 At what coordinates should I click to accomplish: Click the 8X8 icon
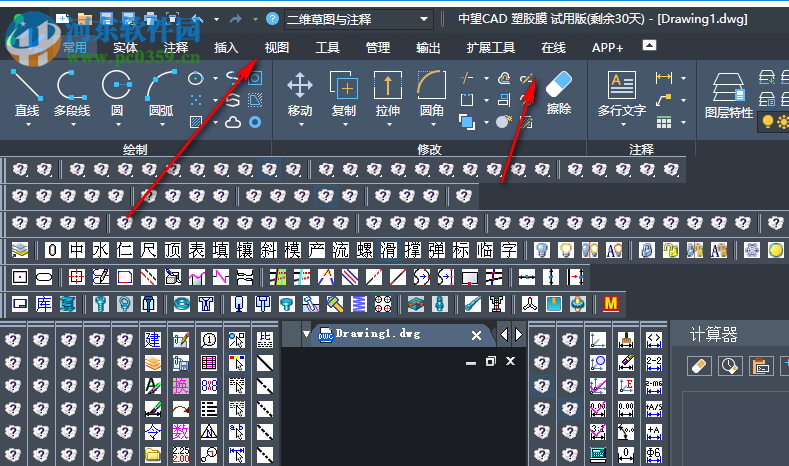tap(209, 386)
